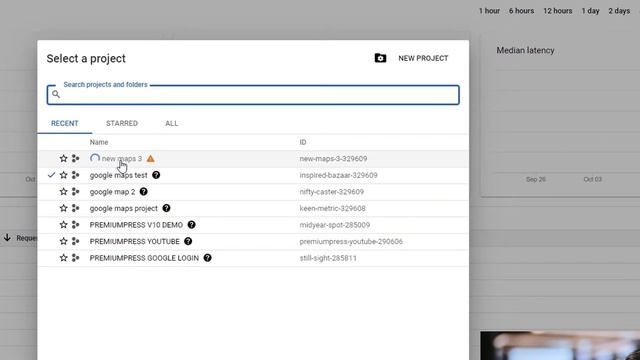Image resolution: width=640 pixels, height=360 pixels.
Task: Click project icon beside google maps test
Action: click(76, 175)
